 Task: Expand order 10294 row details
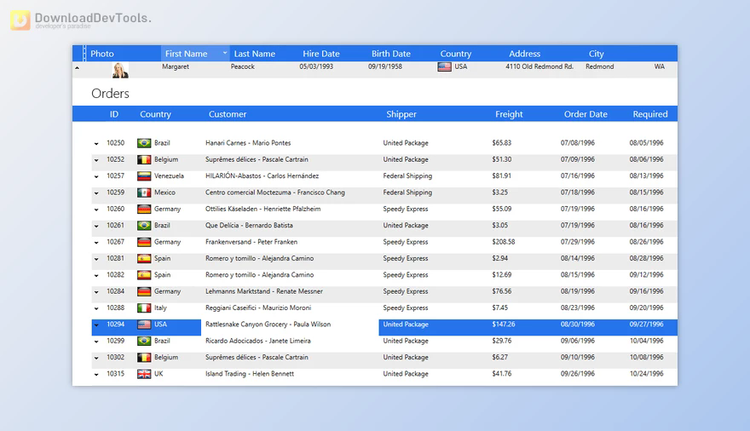(97, 325)
